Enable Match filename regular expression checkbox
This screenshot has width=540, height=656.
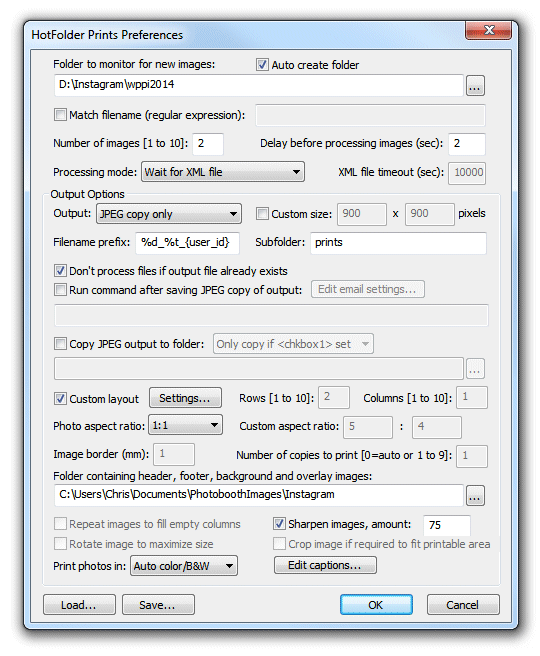click(x=60, y=115)
